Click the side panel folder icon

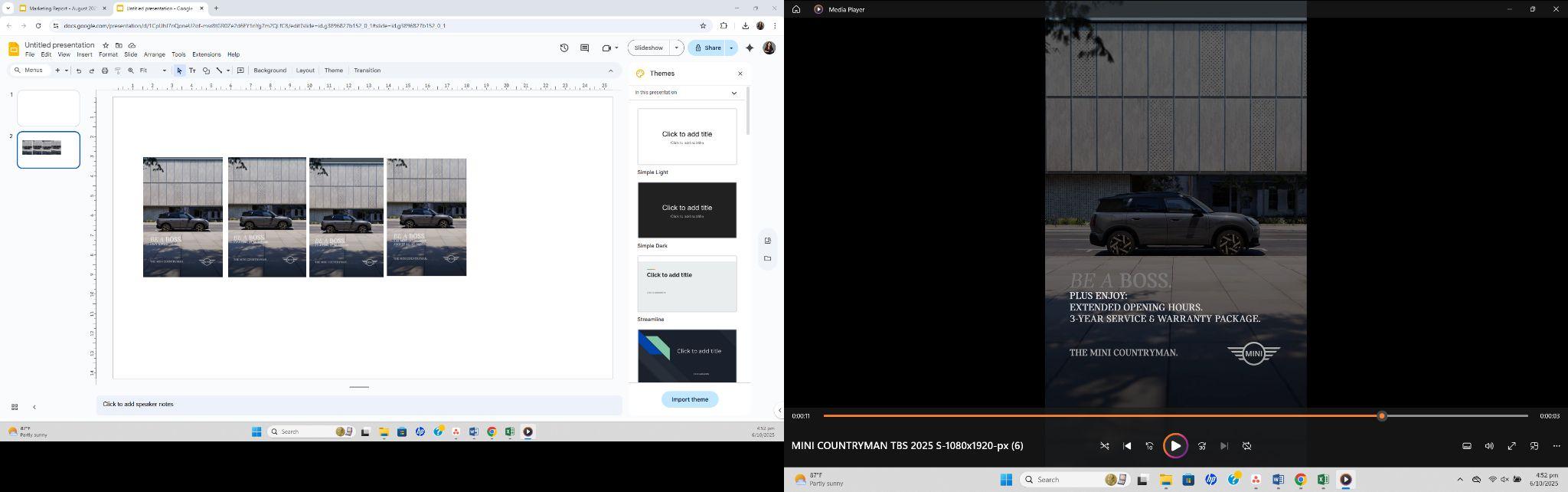[x=768, y=259]
